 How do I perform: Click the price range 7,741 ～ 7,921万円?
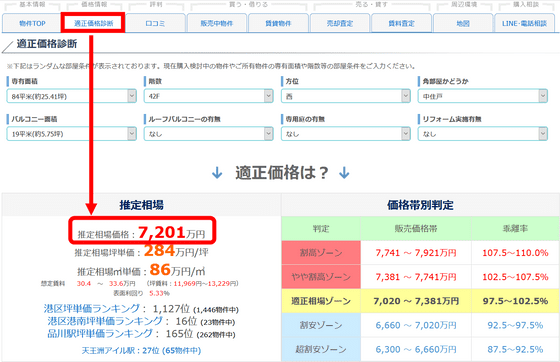416,253
